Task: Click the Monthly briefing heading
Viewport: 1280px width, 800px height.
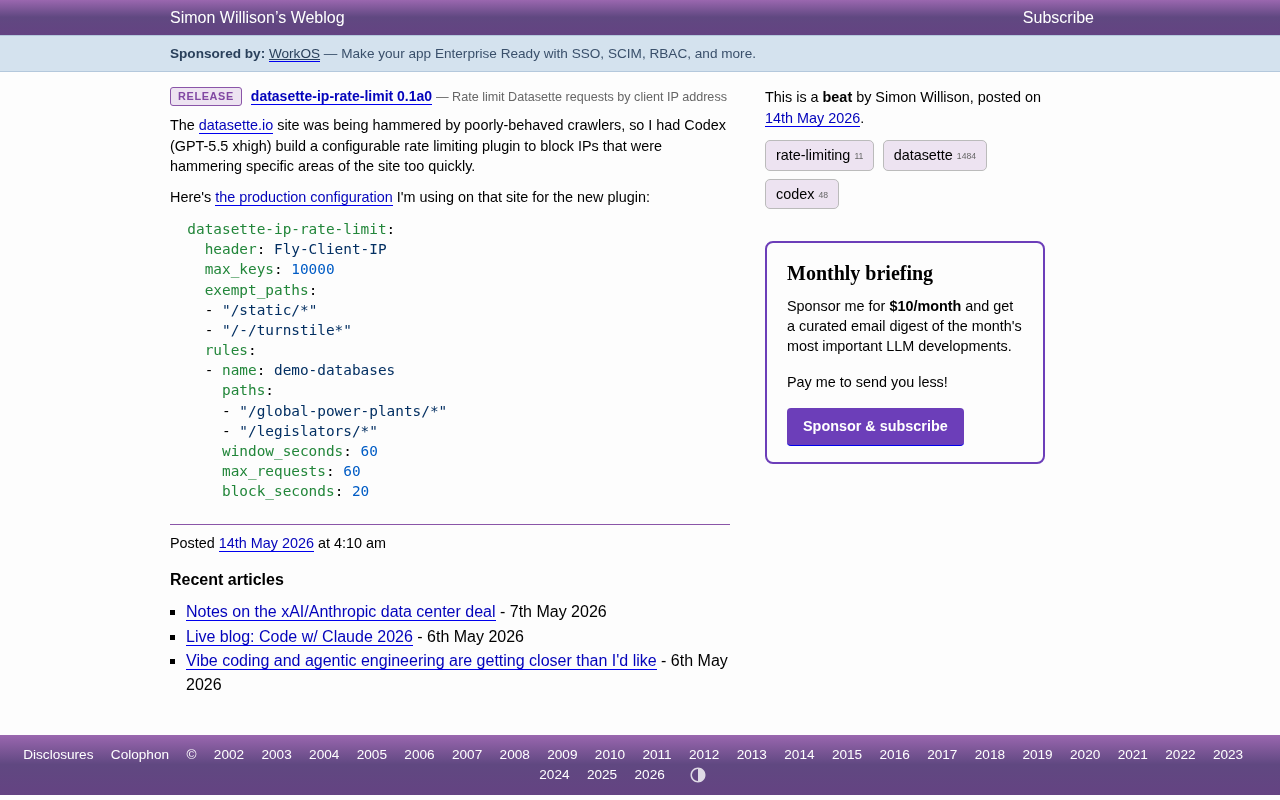Action: 860,273
